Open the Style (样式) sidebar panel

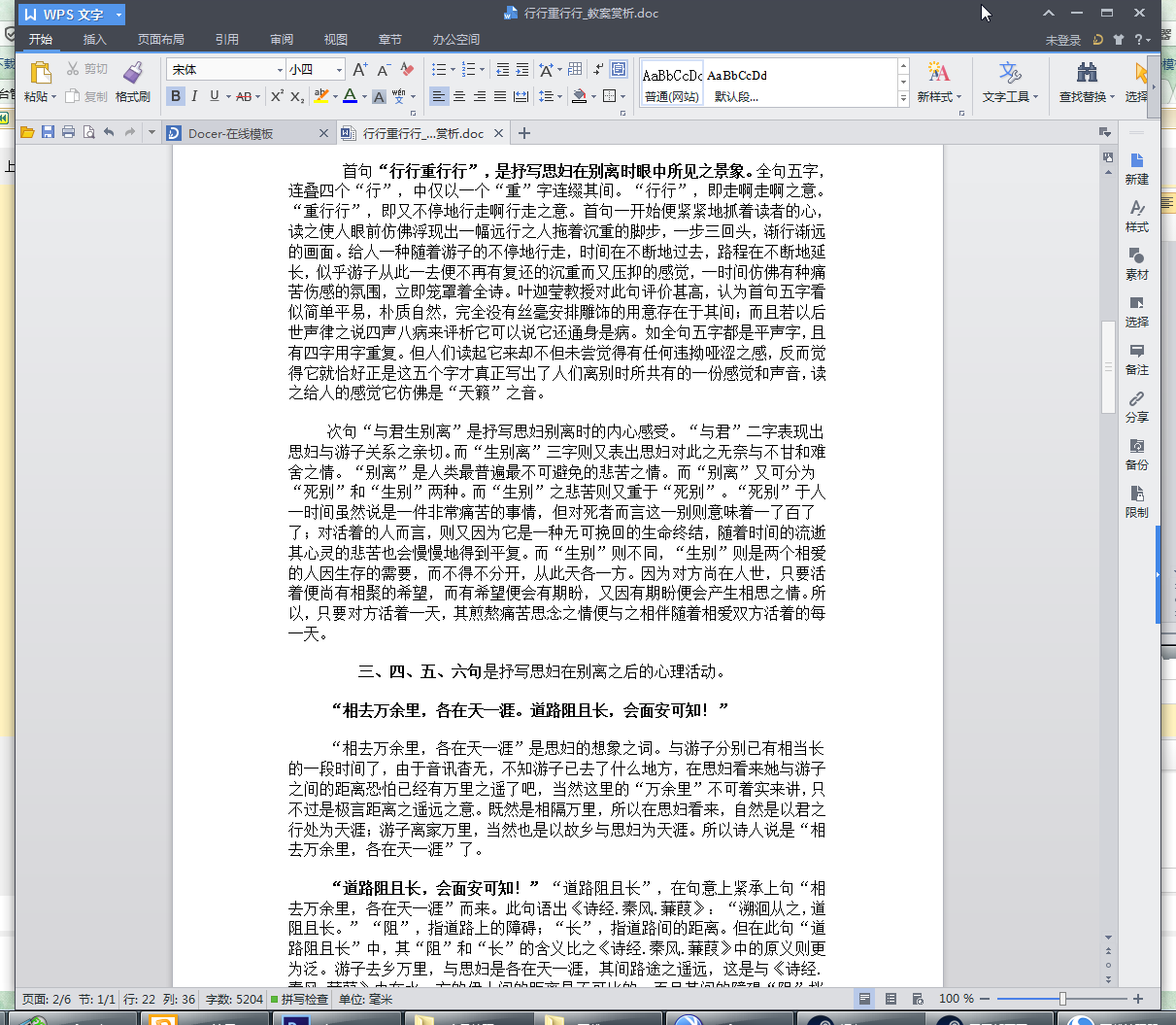(x=1137, y=215)
